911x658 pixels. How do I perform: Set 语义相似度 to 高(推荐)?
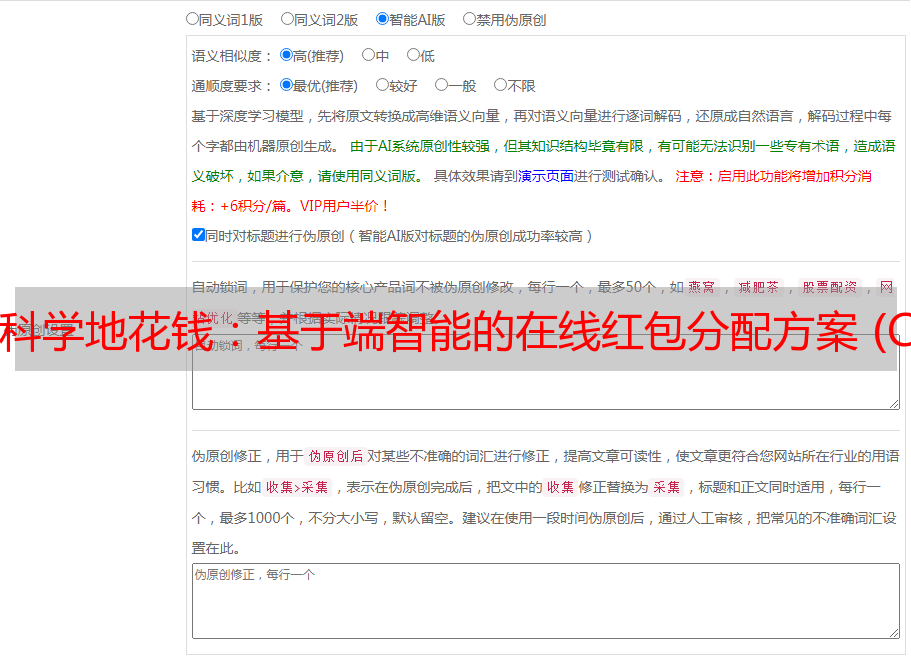286,55
